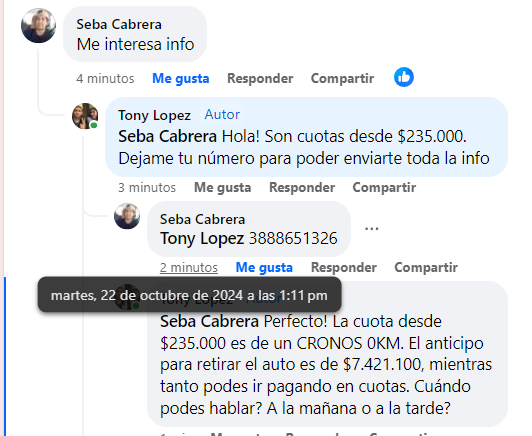
Task: Open the '3 minutos' timestamp link
Action: (x=147, y=187)
